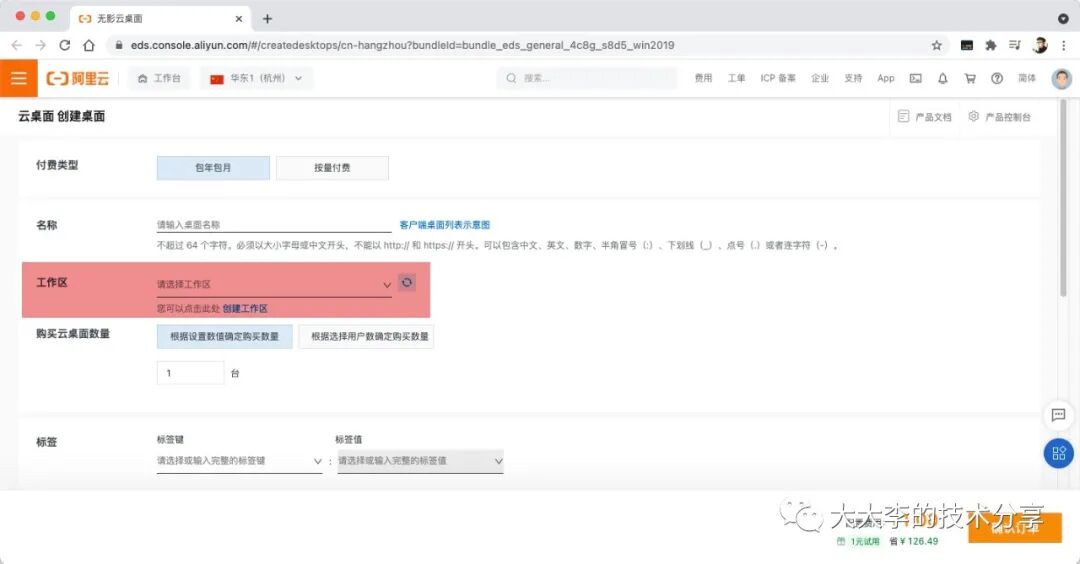Select 根据设置数值确定购买数量 option
This screenshot has height=564, width=1080.
225,336
